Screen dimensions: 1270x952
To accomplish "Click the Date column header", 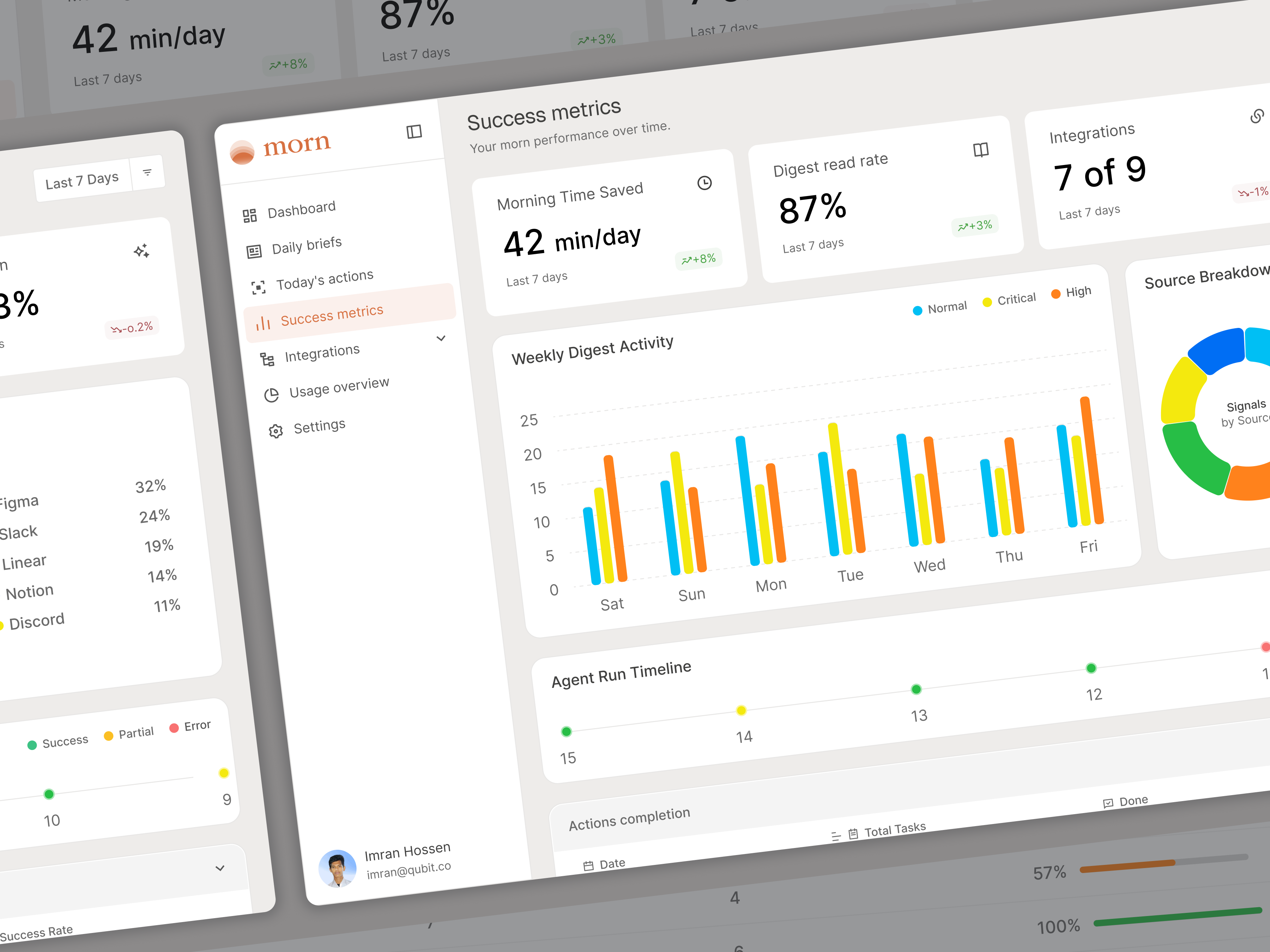I will (x=605, y=864).
